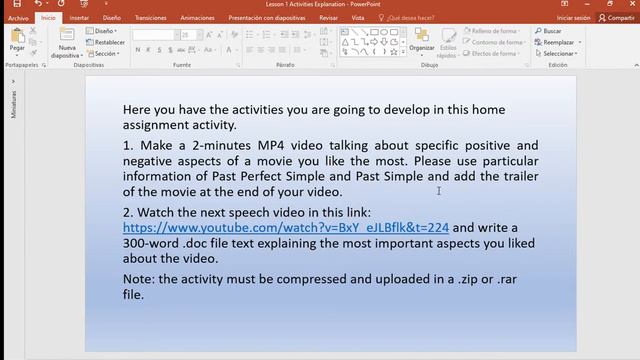Select the text box shape icon

pyautogui.click(x=345, y=32)
